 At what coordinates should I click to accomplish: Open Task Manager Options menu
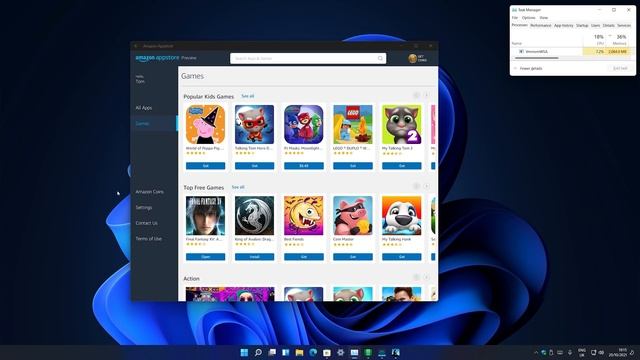pyautogui.click(x=528, y=18)
